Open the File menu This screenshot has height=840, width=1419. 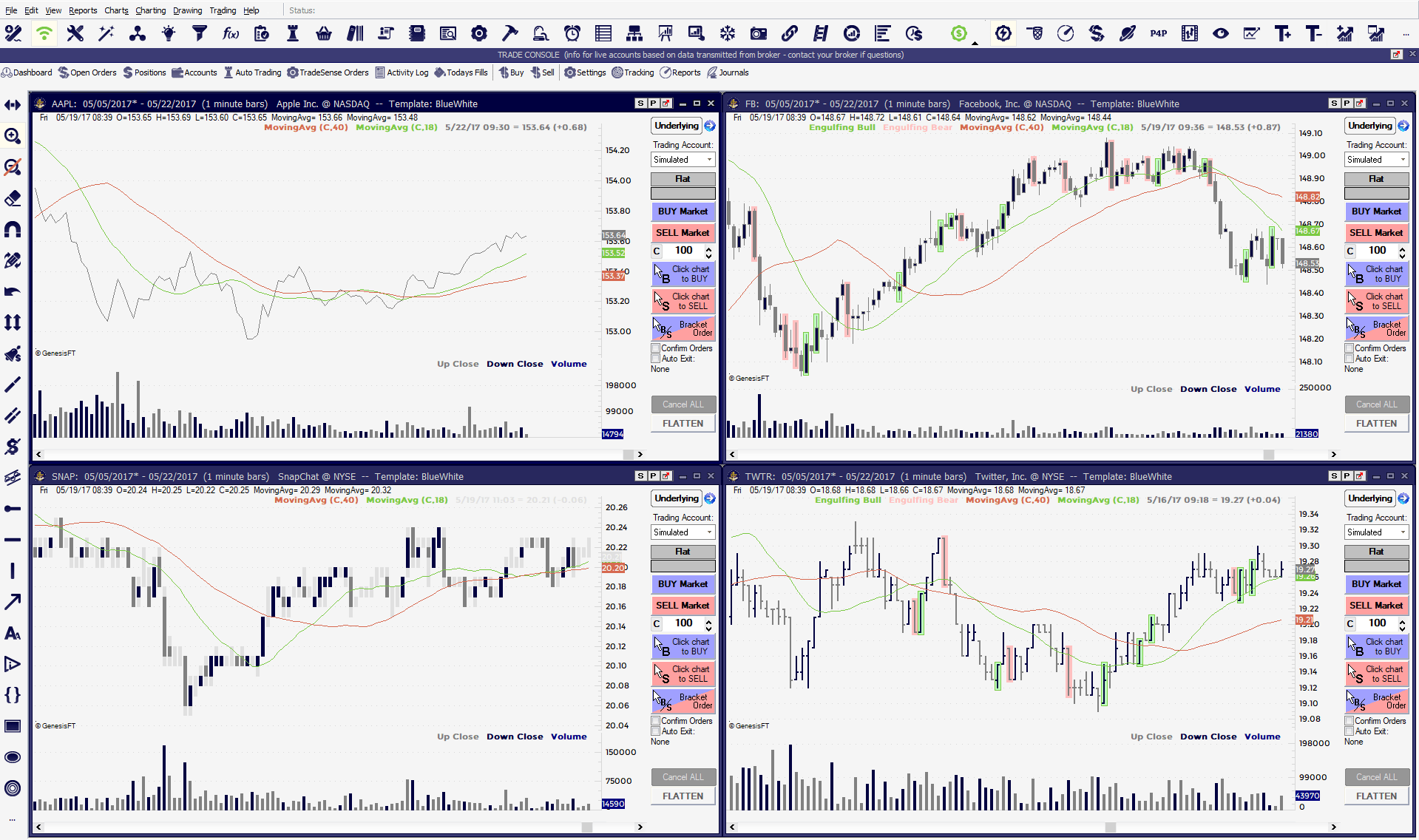click(x=11, y=10)
